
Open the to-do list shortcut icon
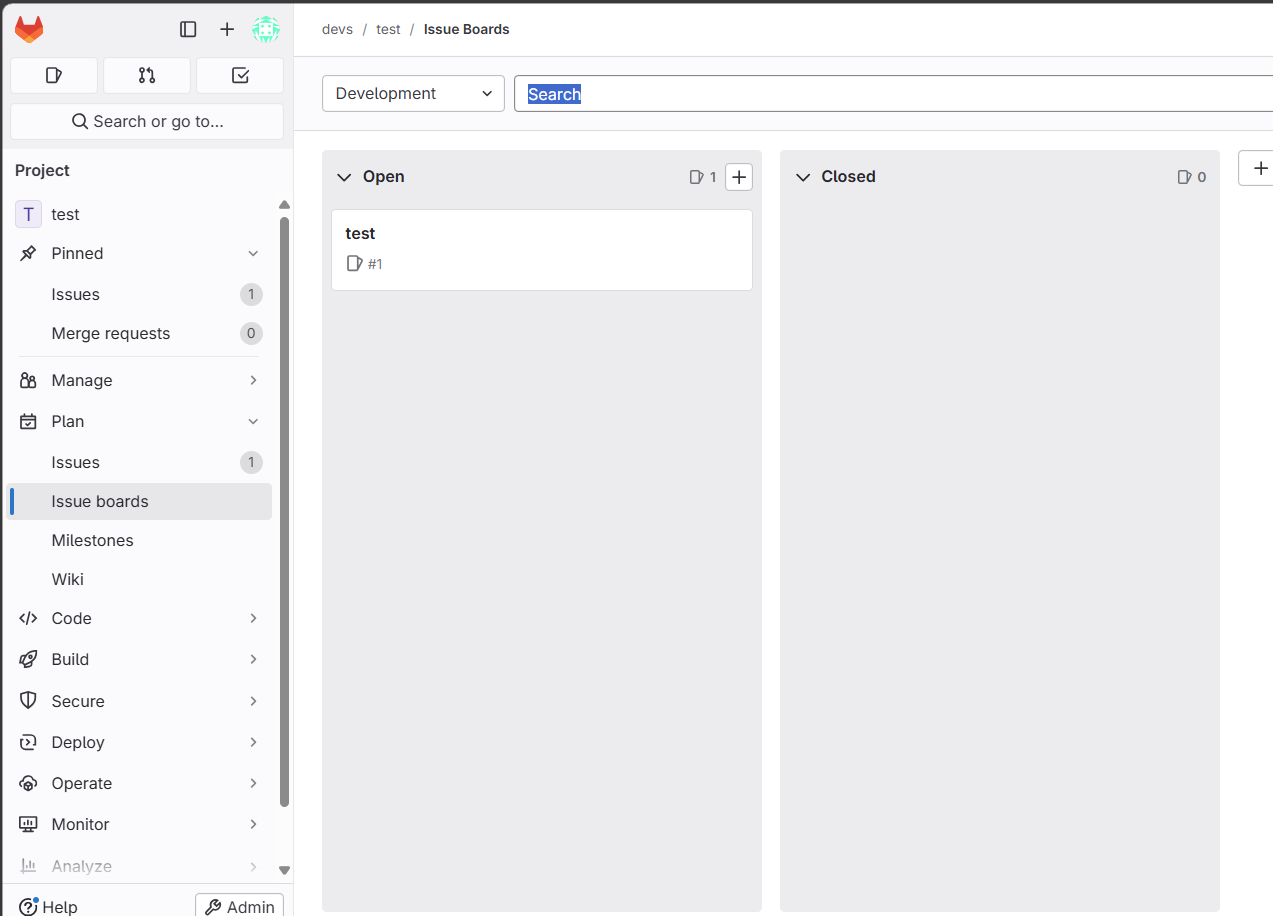pyautogui.click(x=240, y=75)
